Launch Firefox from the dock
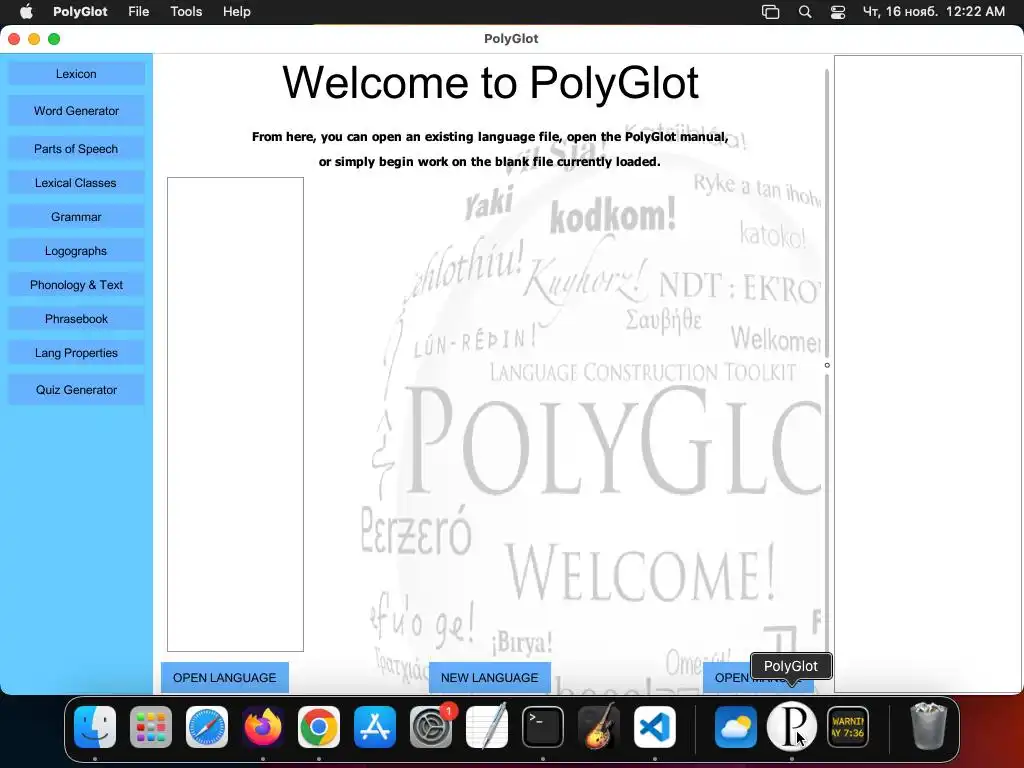This screenshot has height=768, width=1024. pos(263,727)
